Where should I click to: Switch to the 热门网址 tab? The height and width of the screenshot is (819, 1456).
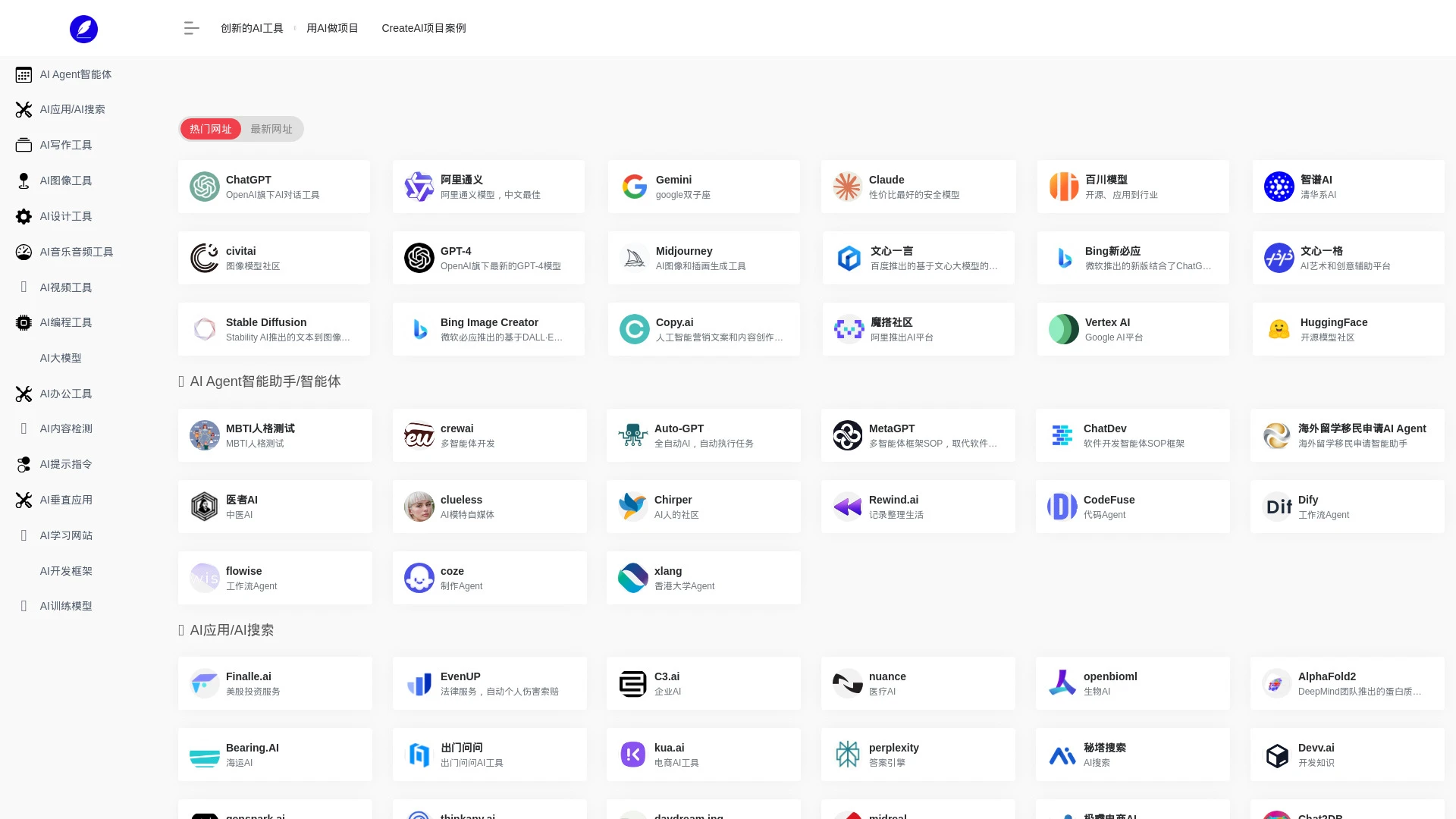coord(210,129)
